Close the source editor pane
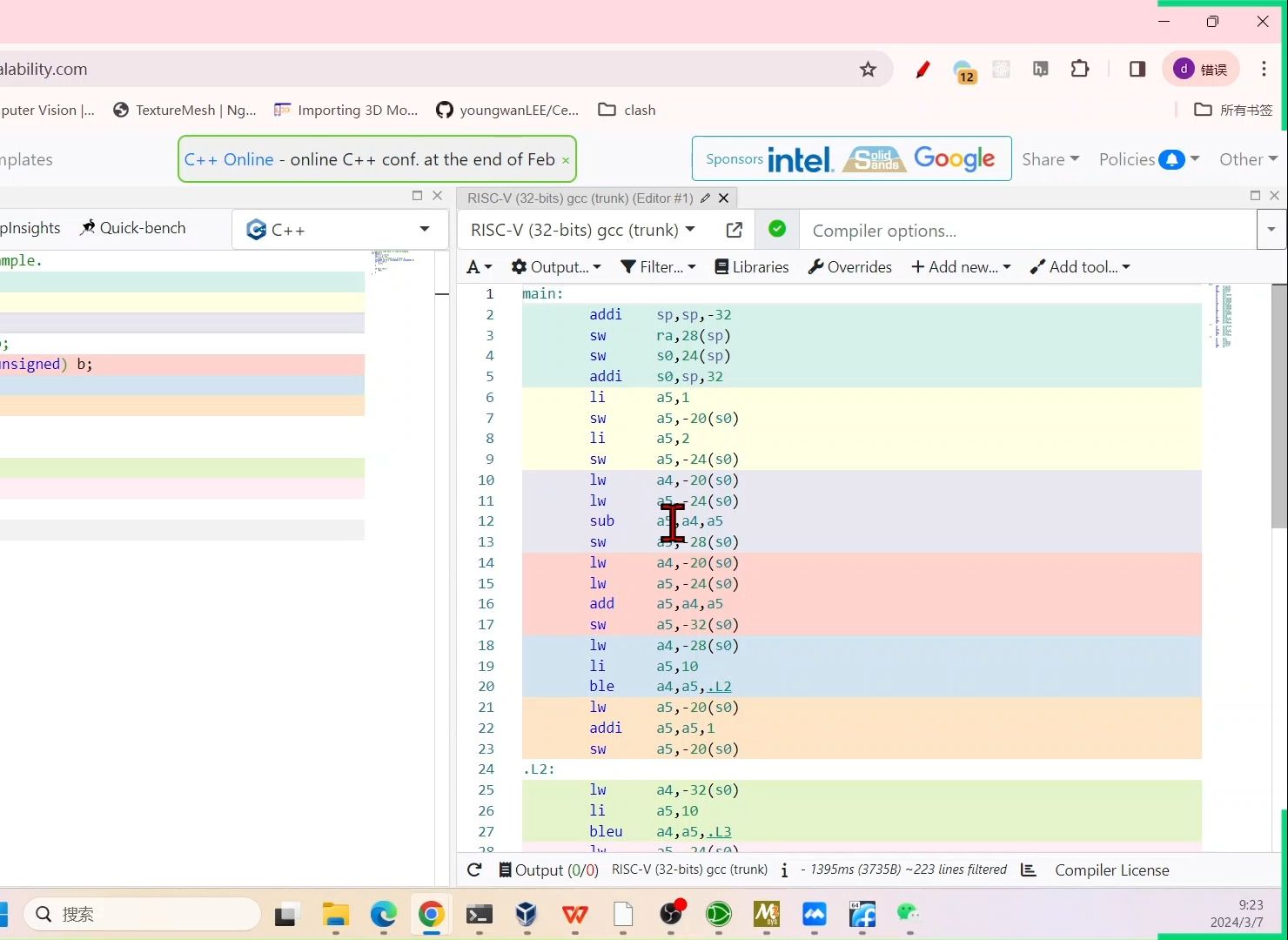Viewport: 1288px width, 940px height. [x=438, y=196]
